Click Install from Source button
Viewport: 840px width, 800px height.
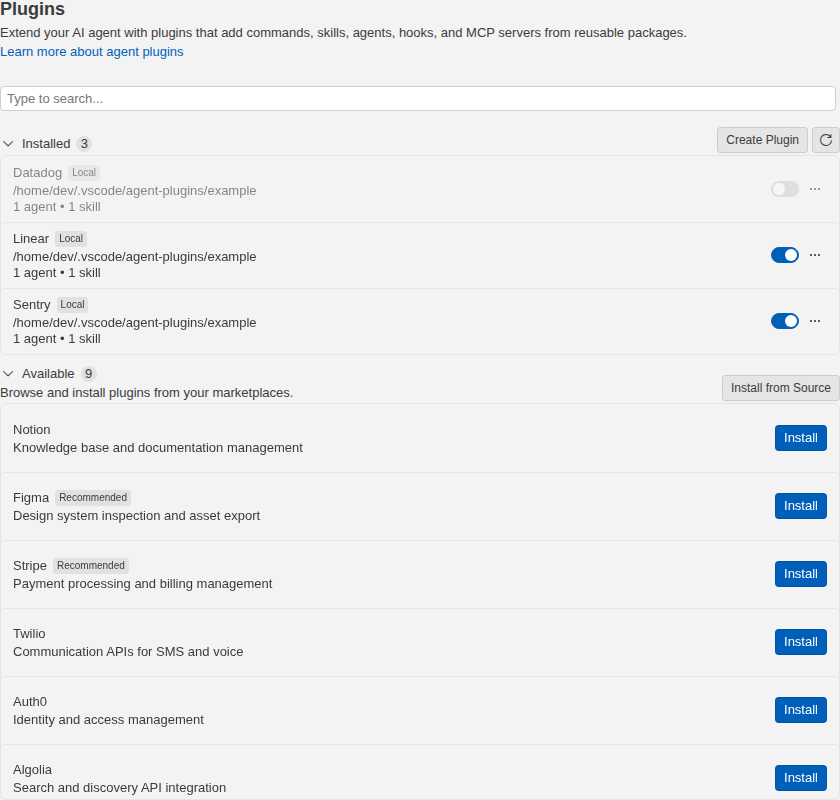781,388
